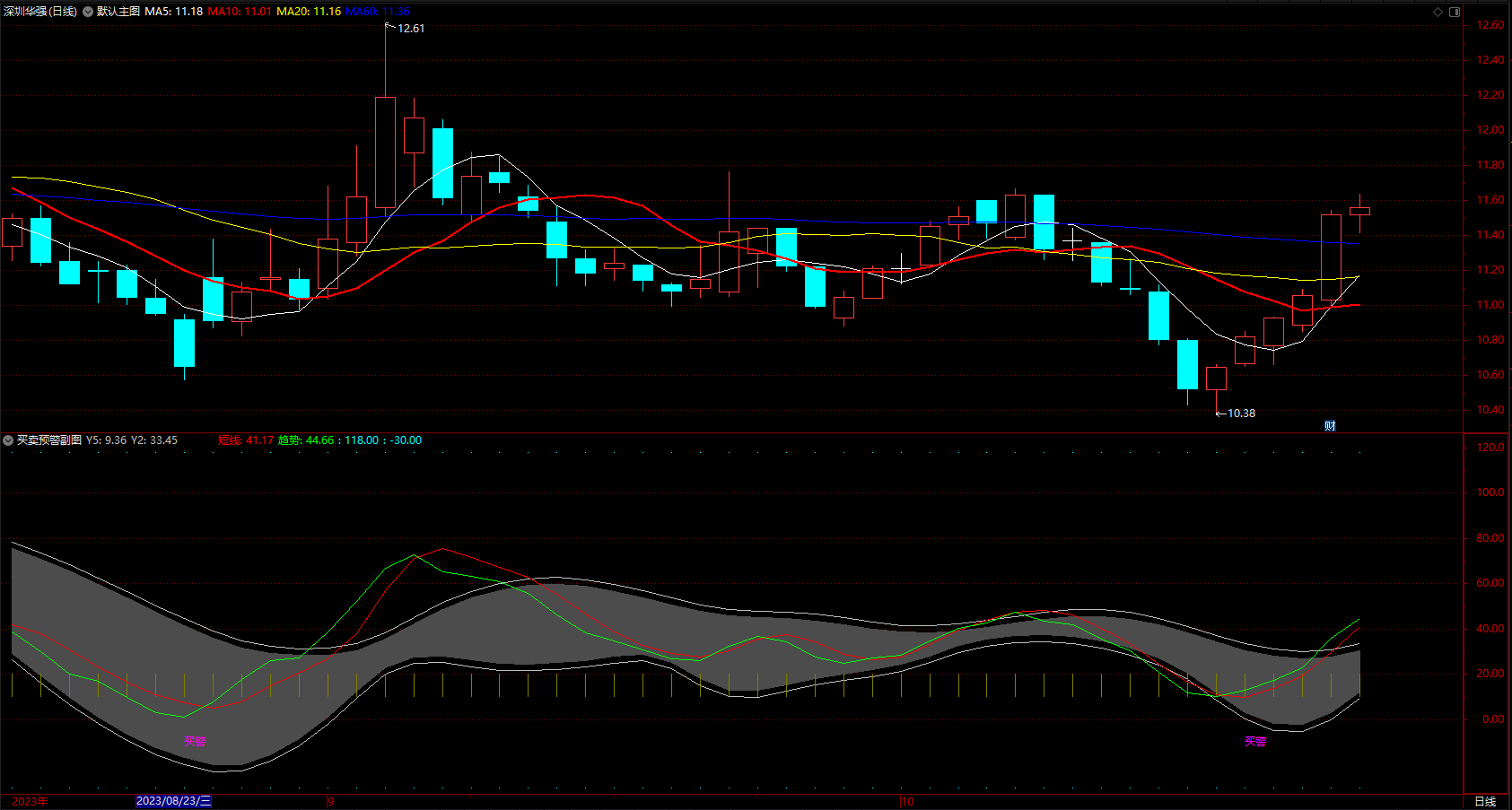The height and width of the screenshot is (810, 1512).
Task: Click the MA5: 11.18 indicator value
Action: [x=174, y=12]
